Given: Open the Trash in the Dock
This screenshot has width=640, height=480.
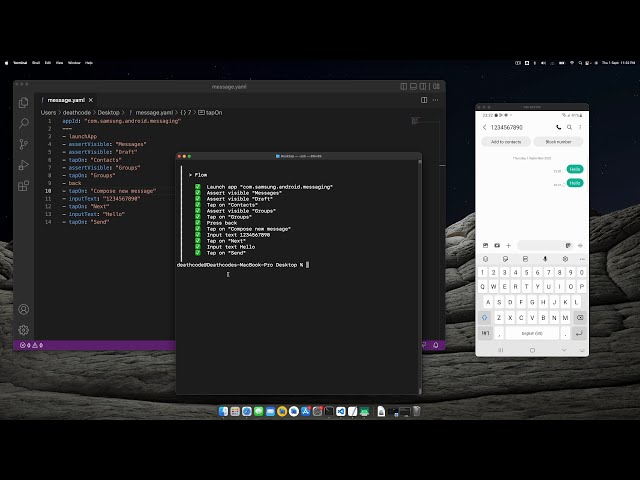Looking at the screenshot, I should tap(416, 411).
